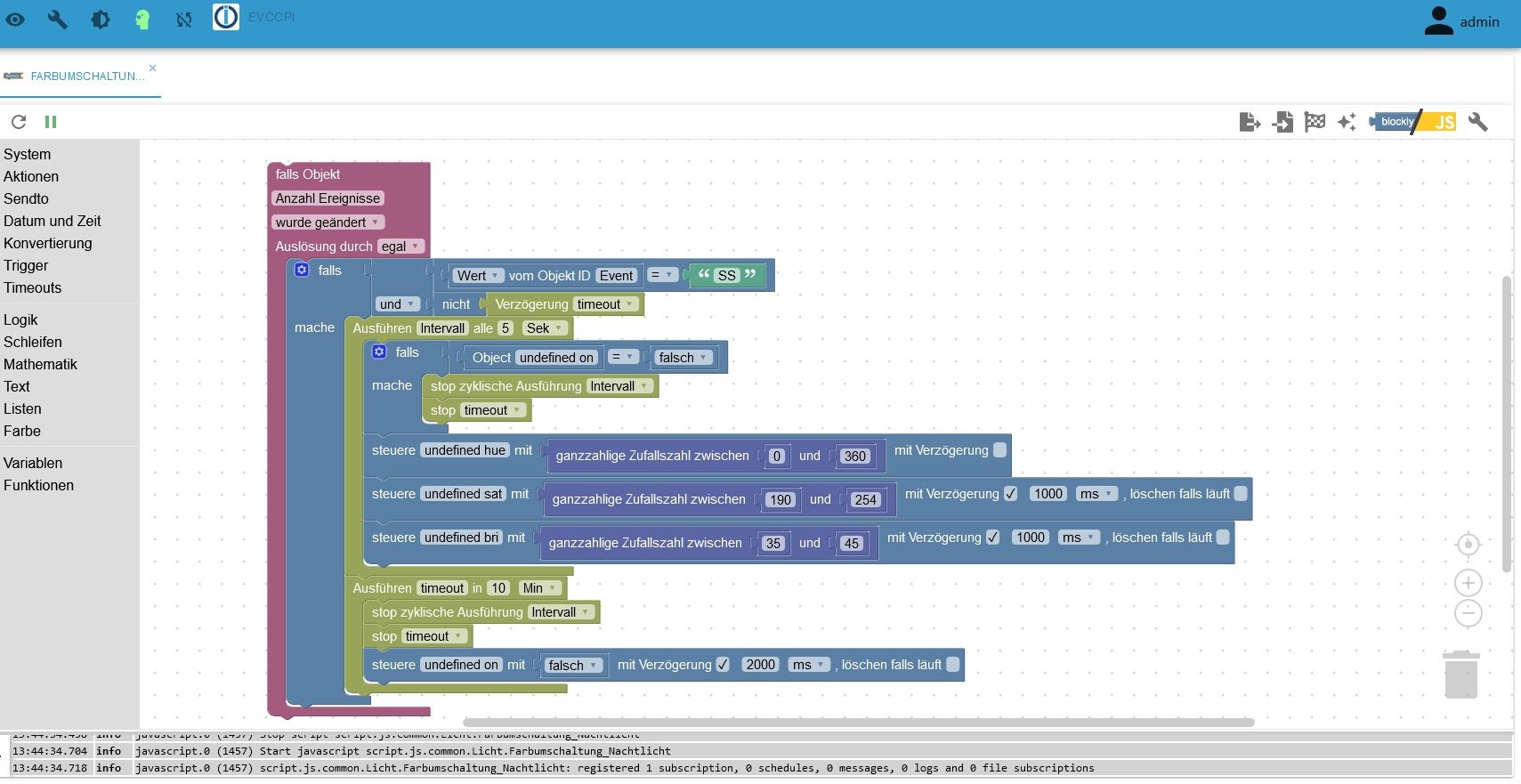
Task: Open the Aktionen toolbox category
Action: click(x=31, y=176)
